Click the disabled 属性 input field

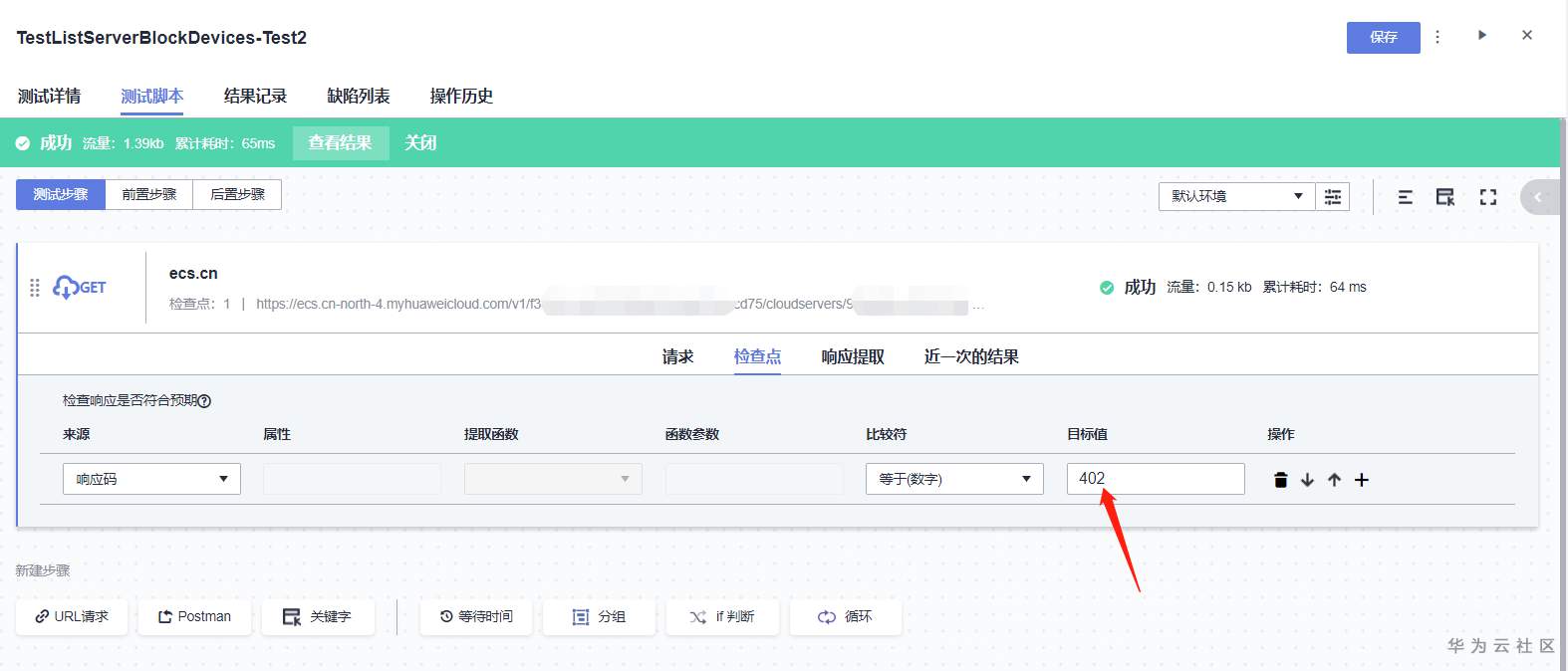pos(352,479)
